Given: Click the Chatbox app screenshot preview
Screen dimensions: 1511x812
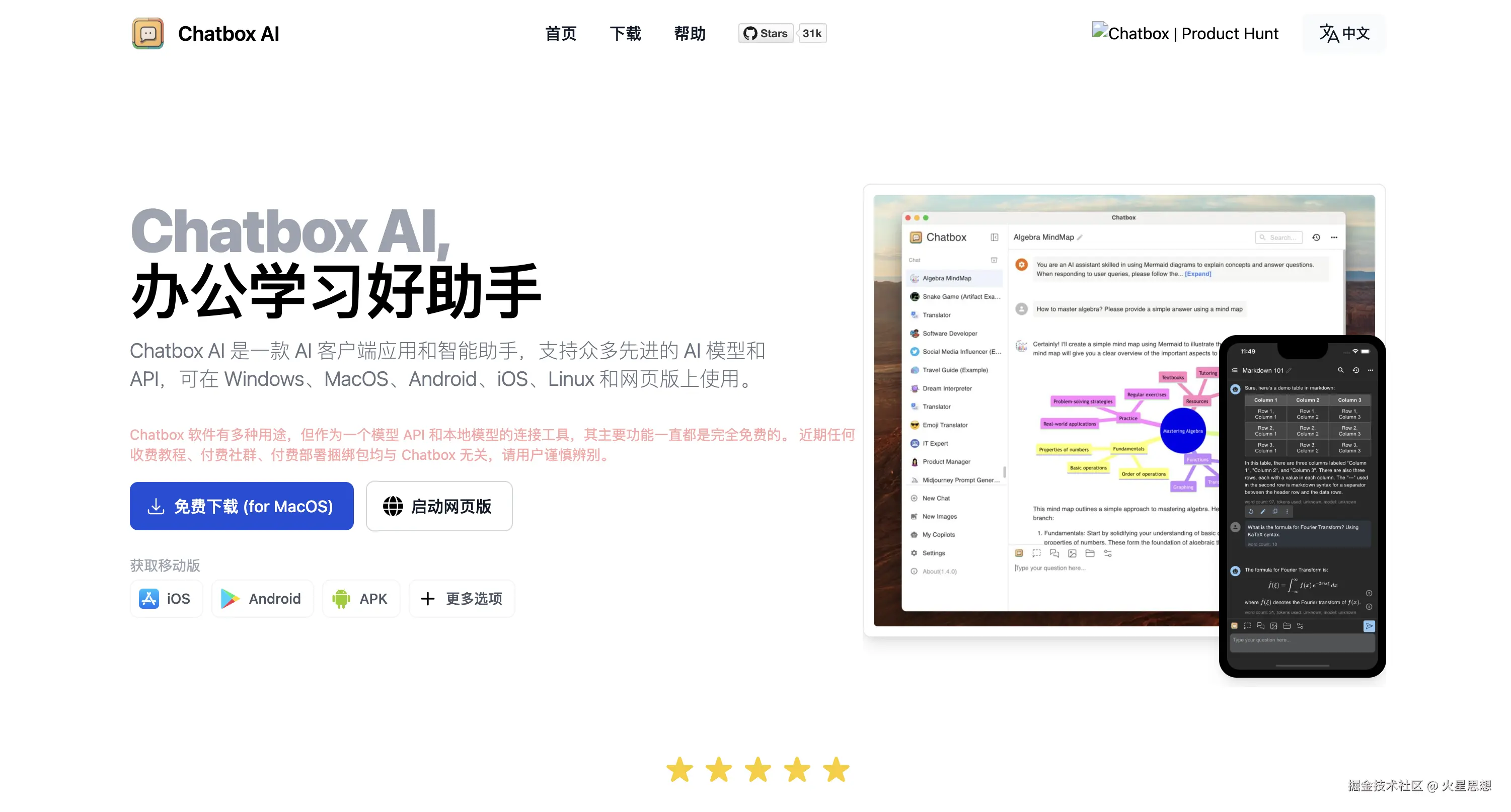Looking at the screenshot, I should pyautogui.click(x=1056, y=411).
